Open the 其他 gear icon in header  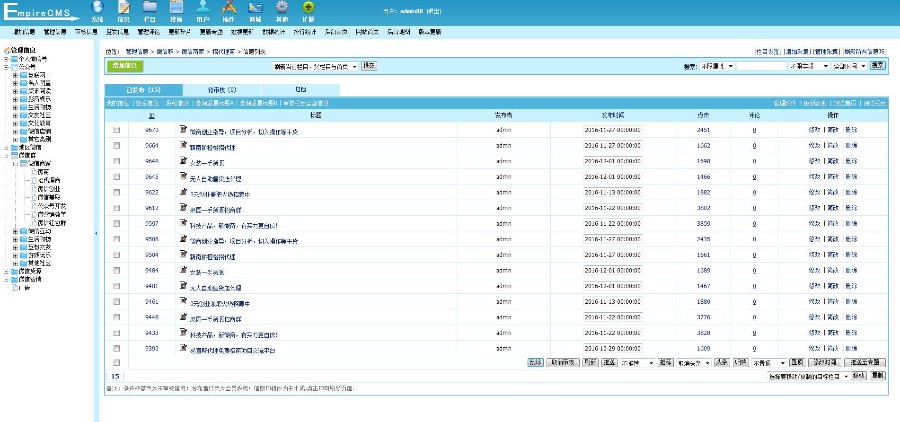coord(282,7)
